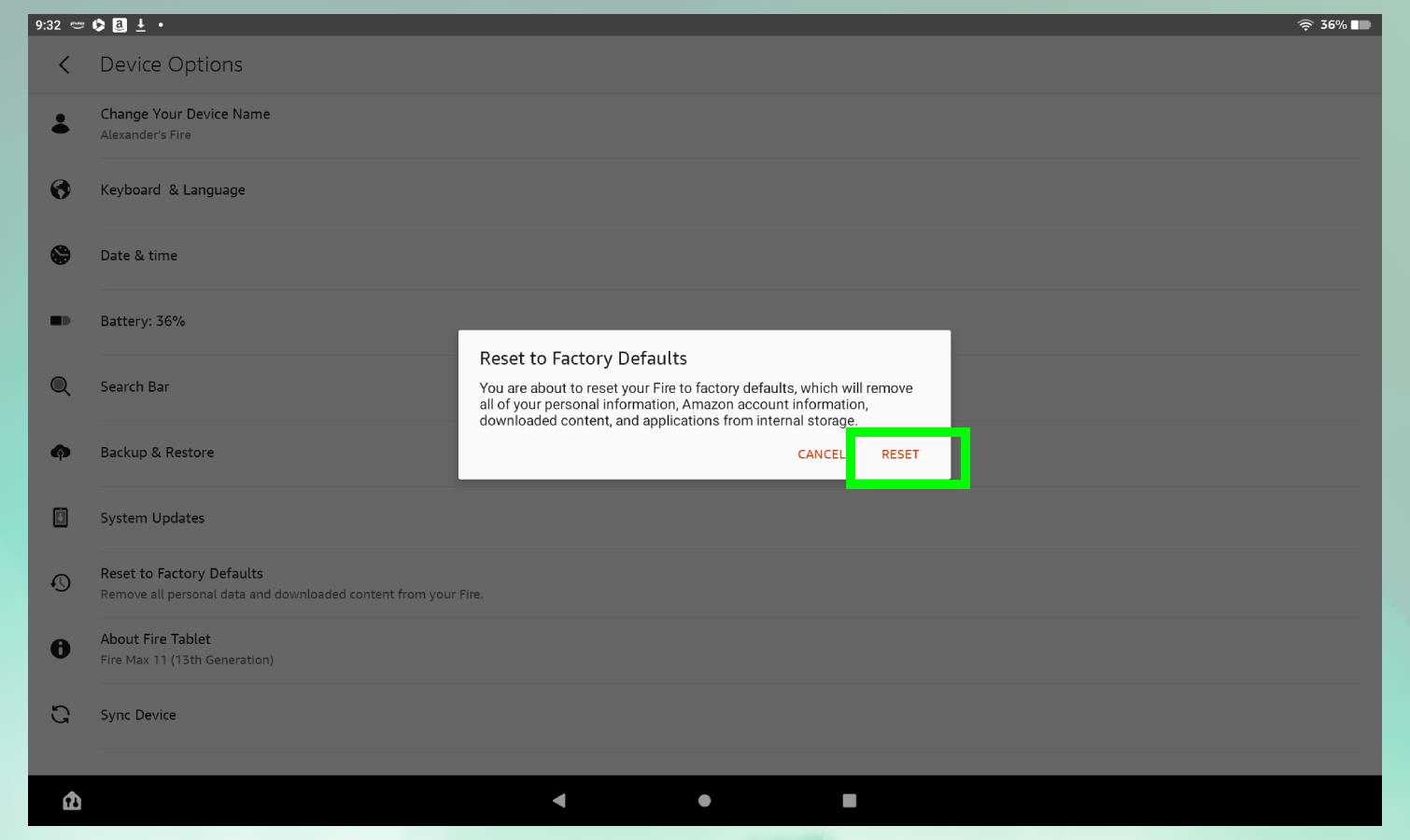Tap the cloud icon for Backup & Restore

[61, 453]
